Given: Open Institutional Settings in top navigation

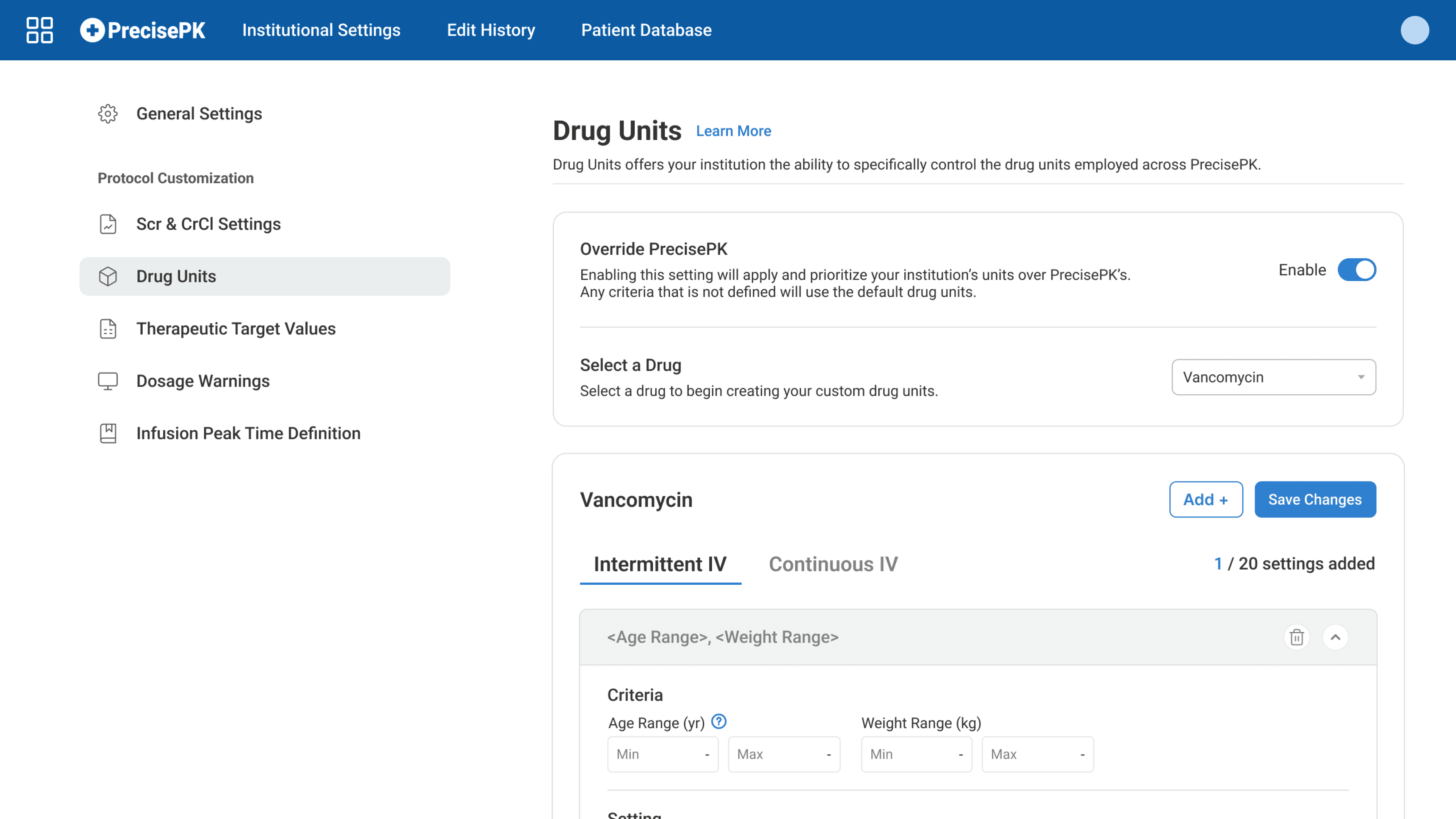Looking at the screenshot, I should coord(321,30).
